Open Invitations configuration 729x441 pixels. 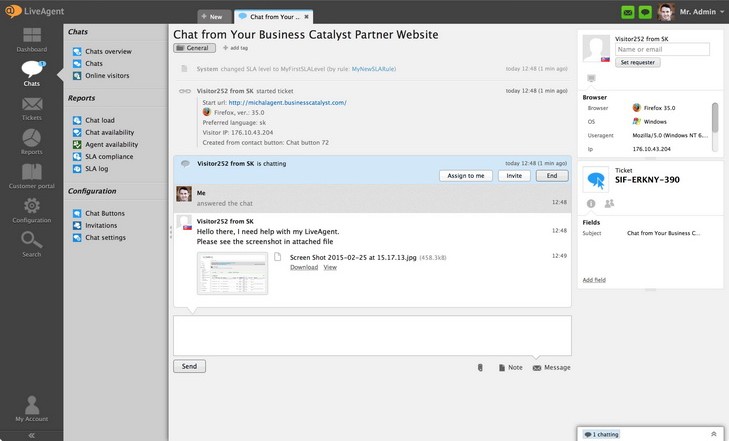pos(95,225)
